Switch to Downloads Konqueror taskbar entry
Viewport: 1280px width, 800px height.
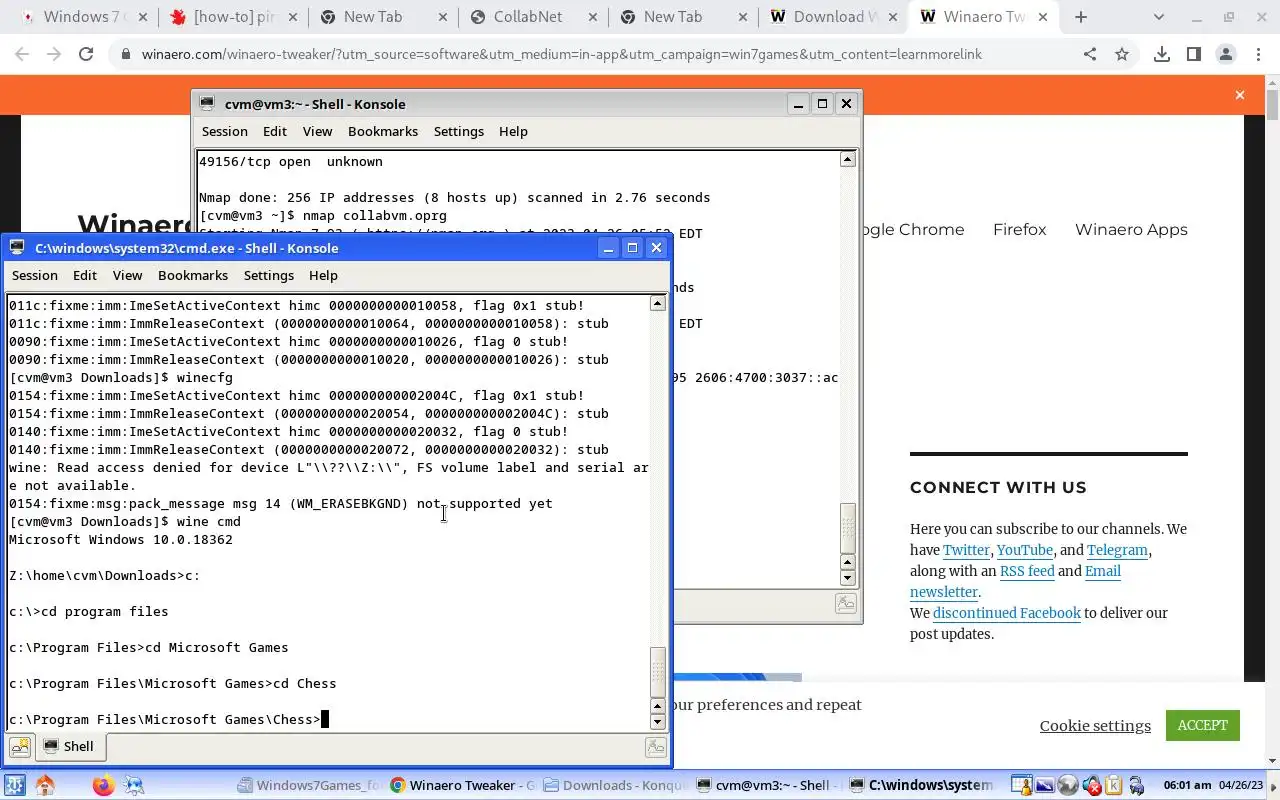pyautogui.click(x=616, y=785)
